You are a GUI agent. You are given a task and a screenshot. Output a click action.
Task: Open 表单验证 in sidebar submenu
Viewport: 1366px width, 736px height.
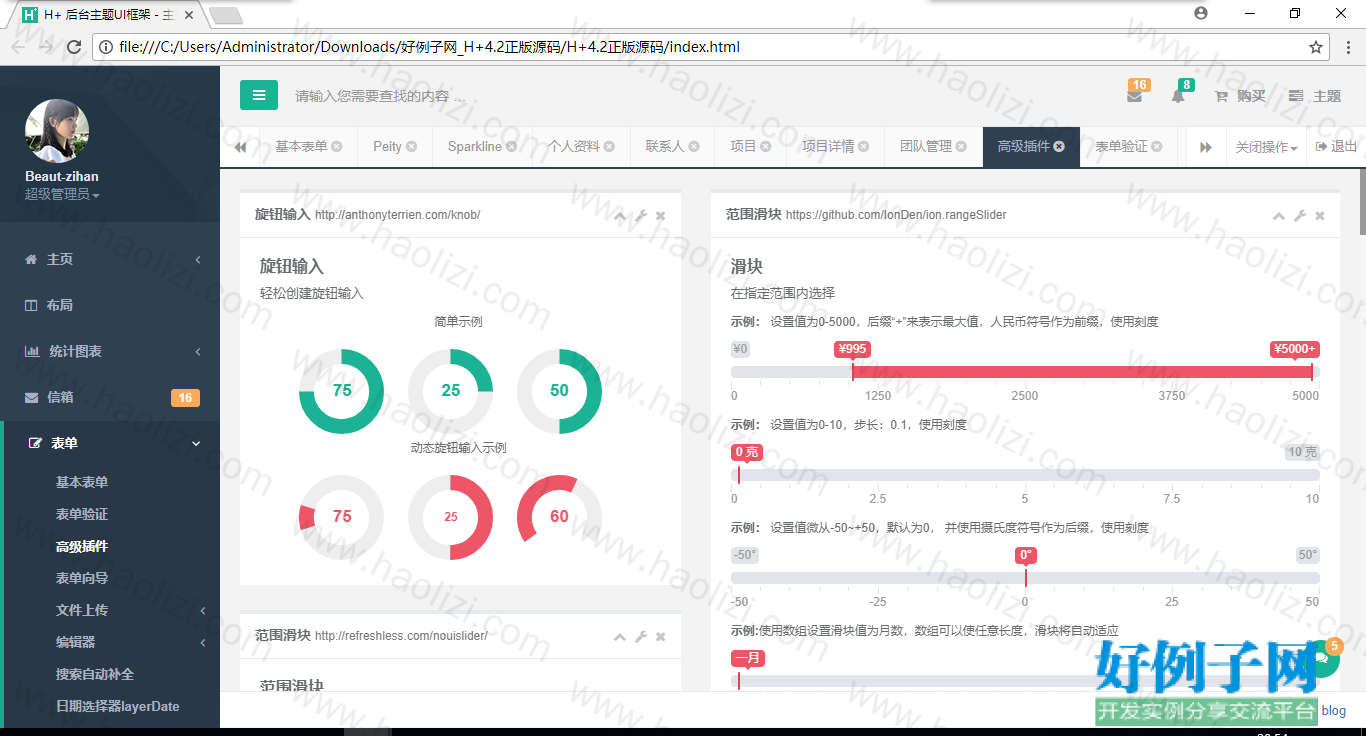tap(82, 514)
